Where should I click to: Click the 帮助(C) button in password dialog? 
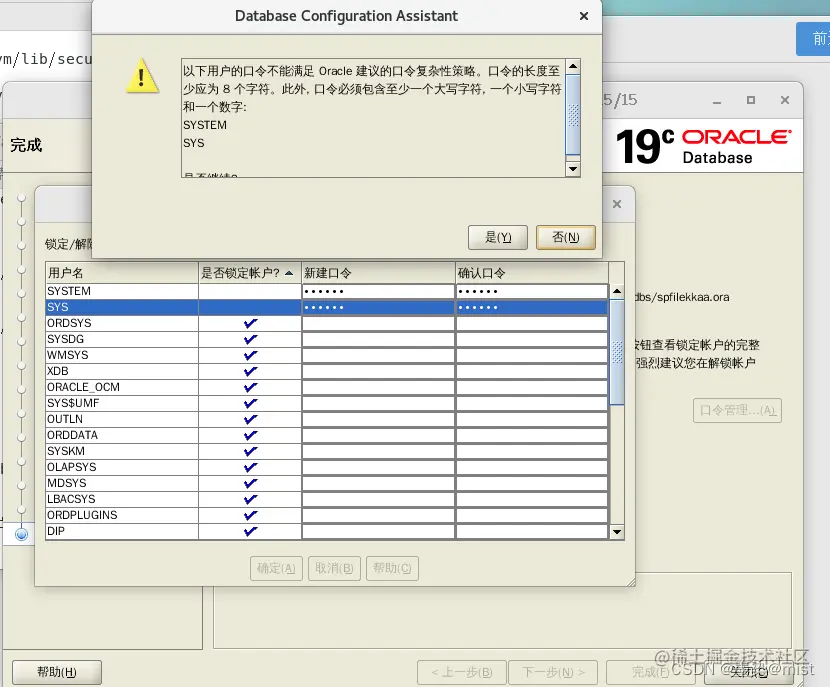click(392, 568)
